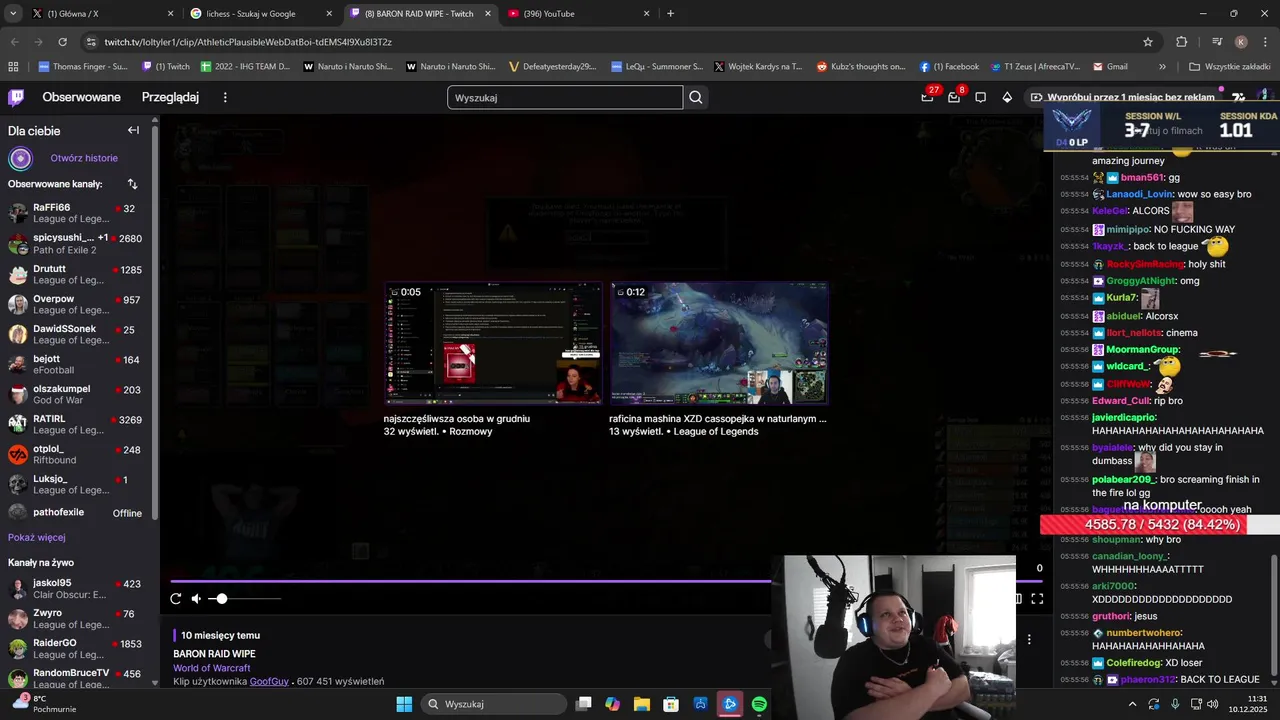
Task: Replay the clip with the restart icon
Action: (x=176, y=599)
